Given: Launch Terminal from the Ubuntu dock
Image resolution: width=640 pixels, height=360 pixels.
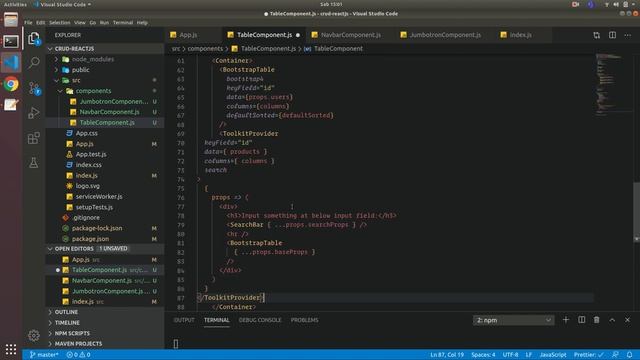Looking at the screenshot, I should click(x=11, y=41).
